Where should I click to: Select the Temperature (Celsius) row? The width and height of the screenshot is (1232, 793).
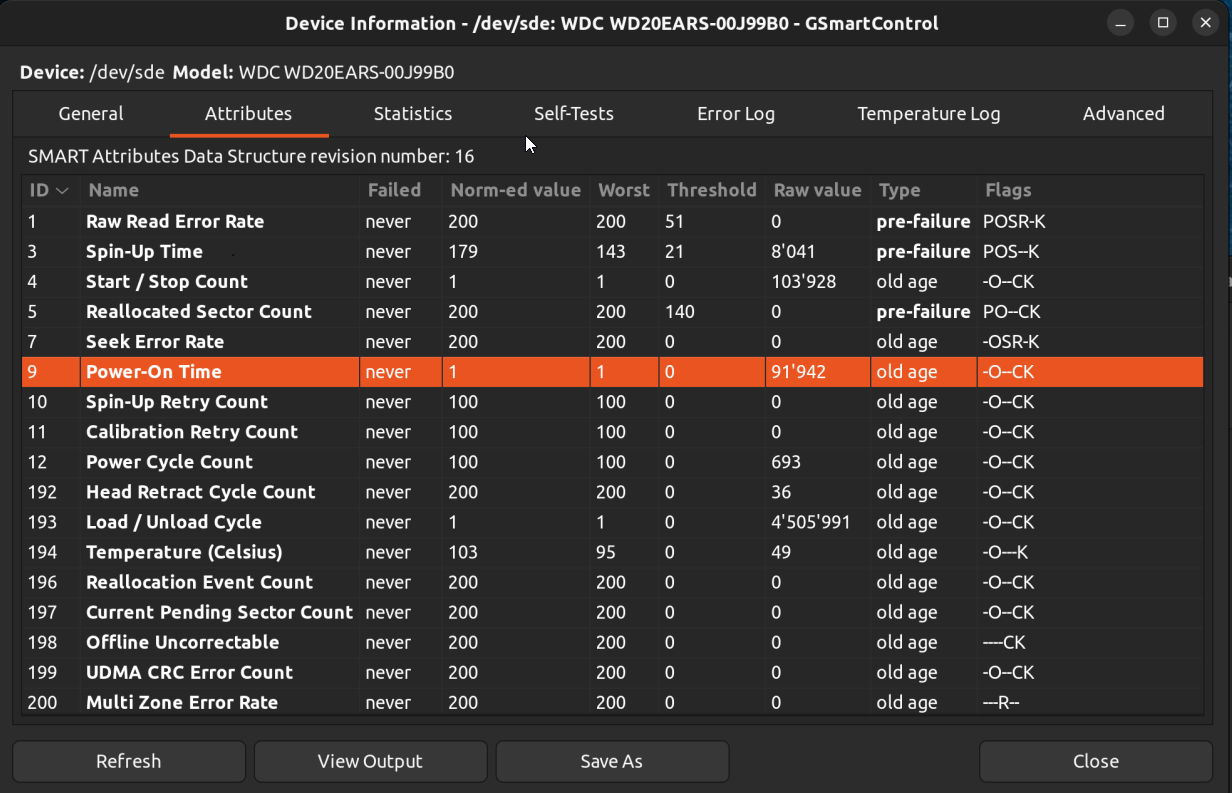(613, 552)
